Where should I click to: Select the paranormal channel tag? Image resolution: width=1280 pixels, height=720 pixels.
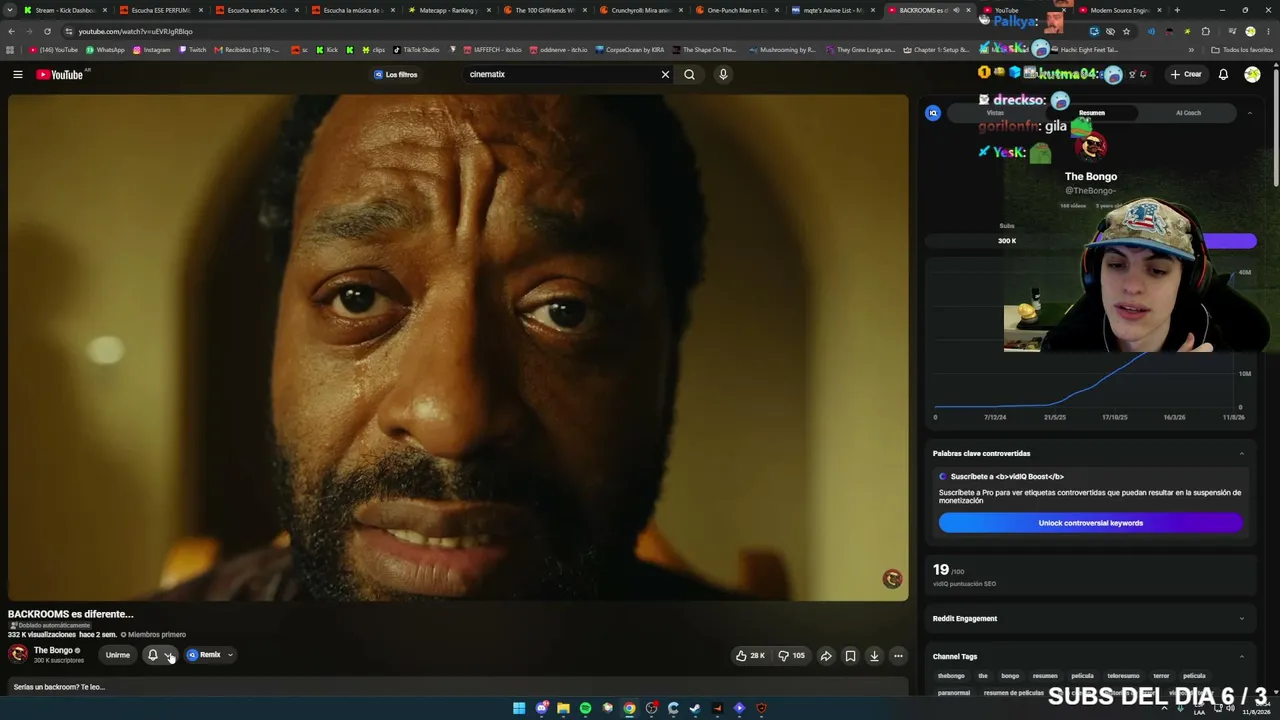tap(954, 692)
